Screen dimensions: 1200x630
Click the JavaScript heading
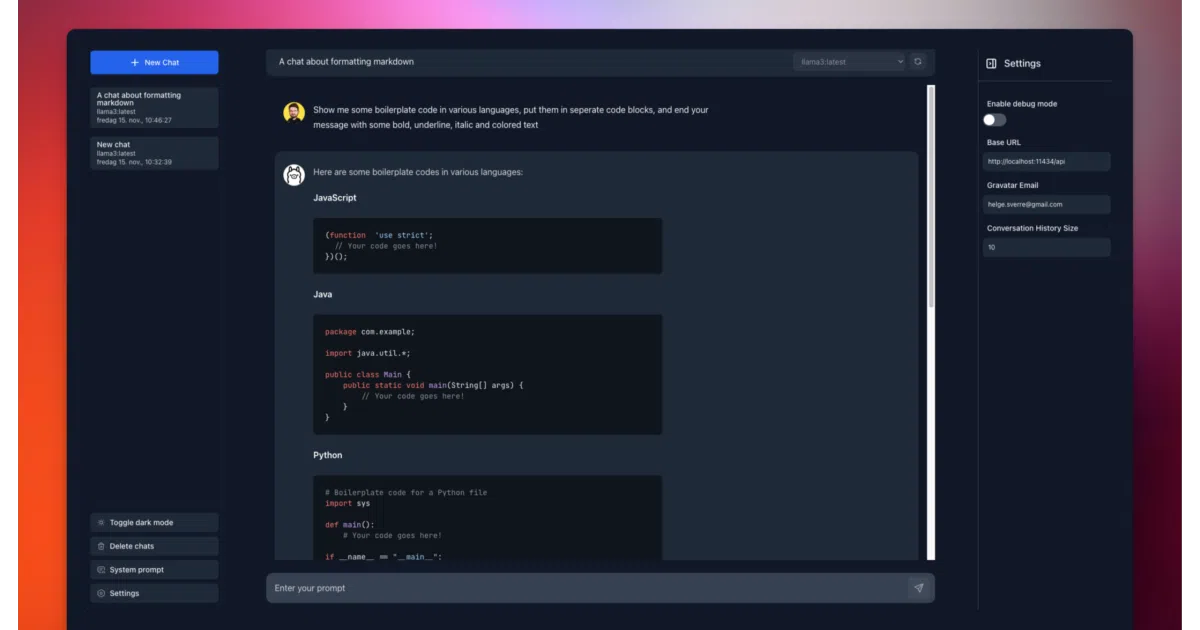[x=335, y=198]
